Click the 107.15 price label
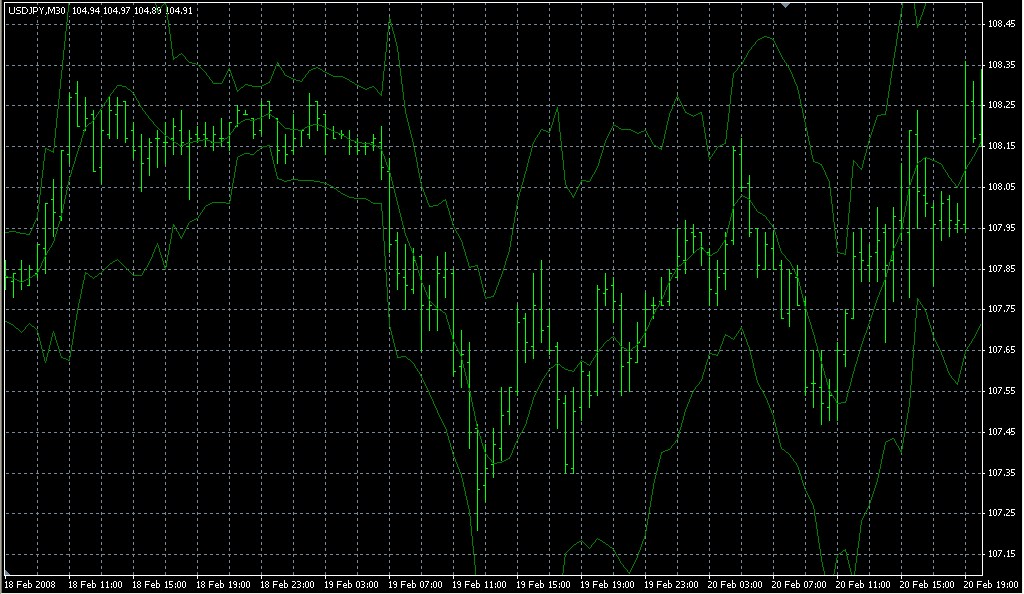This screenshot has width=1024, height=594. click(1001, 554)
